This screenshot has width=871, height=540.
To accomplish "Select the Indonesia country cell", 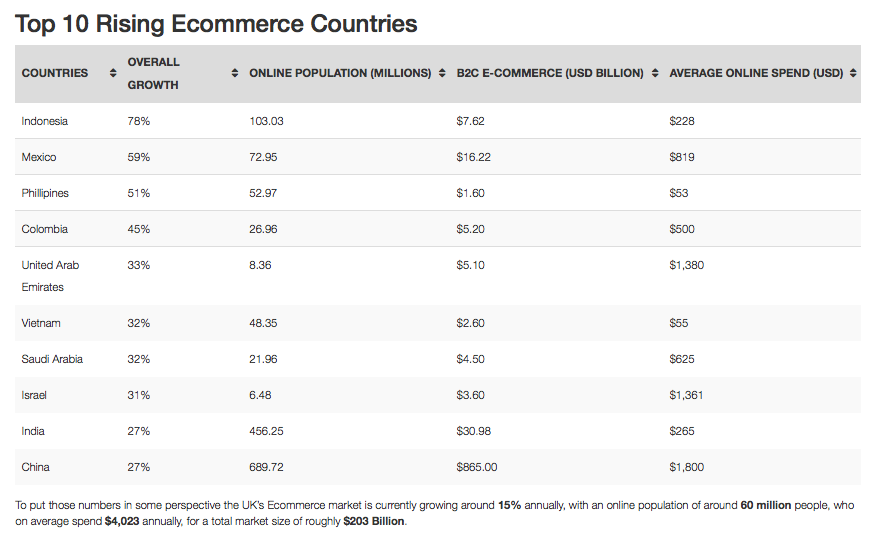I will (x=45, y=121).
